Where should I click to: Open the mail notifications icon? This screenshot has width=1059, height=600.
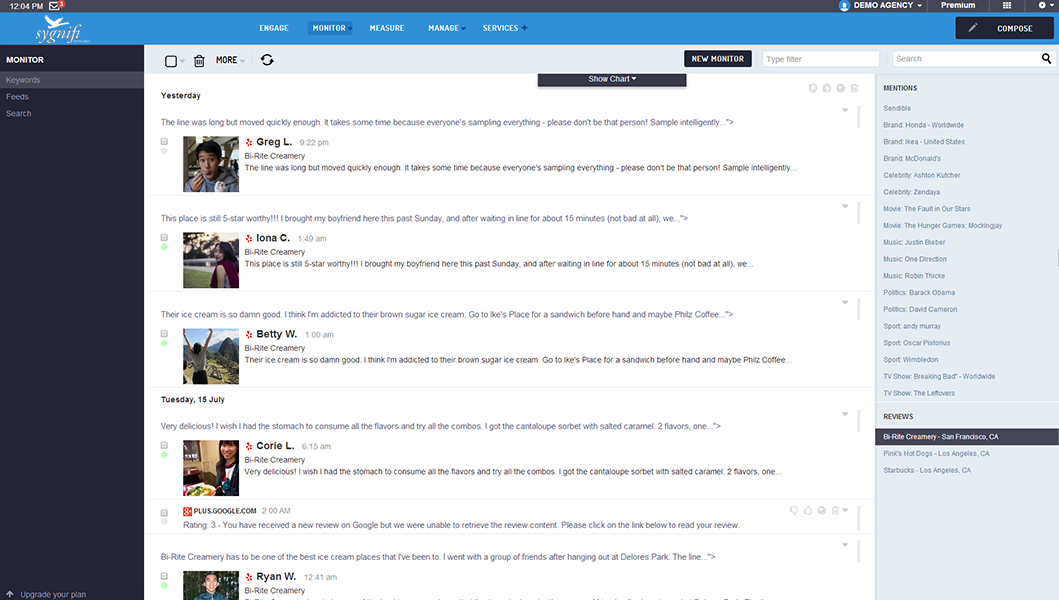(x=55, y=6)
